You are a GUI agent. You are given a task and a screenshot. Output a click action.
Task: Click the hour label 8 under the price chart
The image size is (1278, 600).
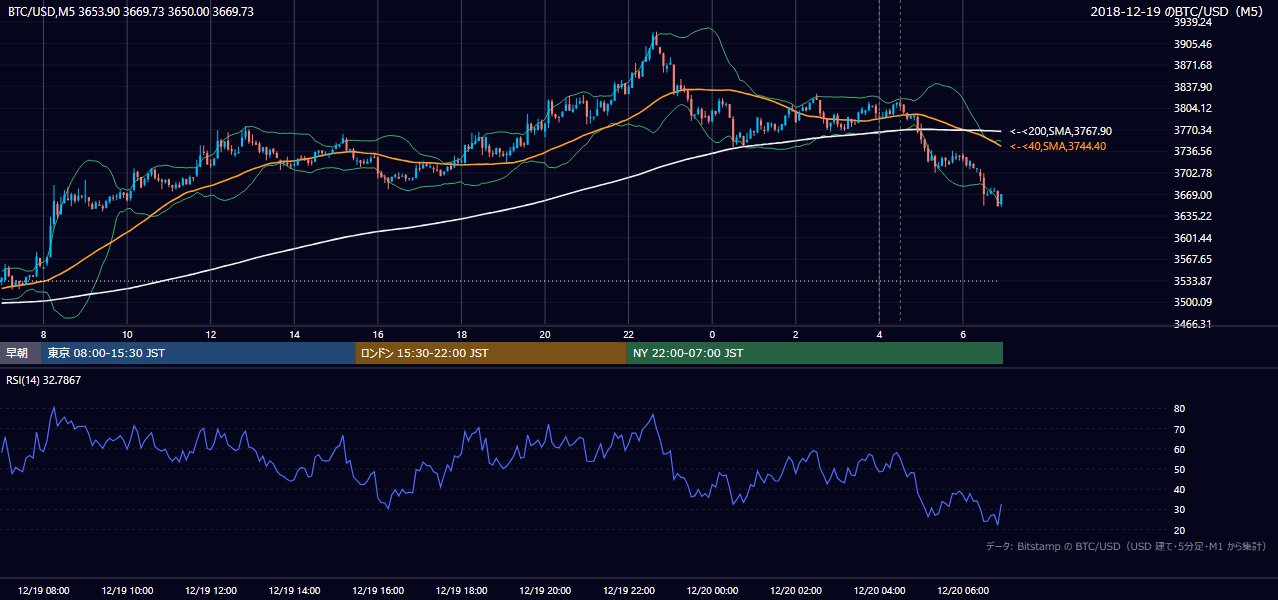43,334
